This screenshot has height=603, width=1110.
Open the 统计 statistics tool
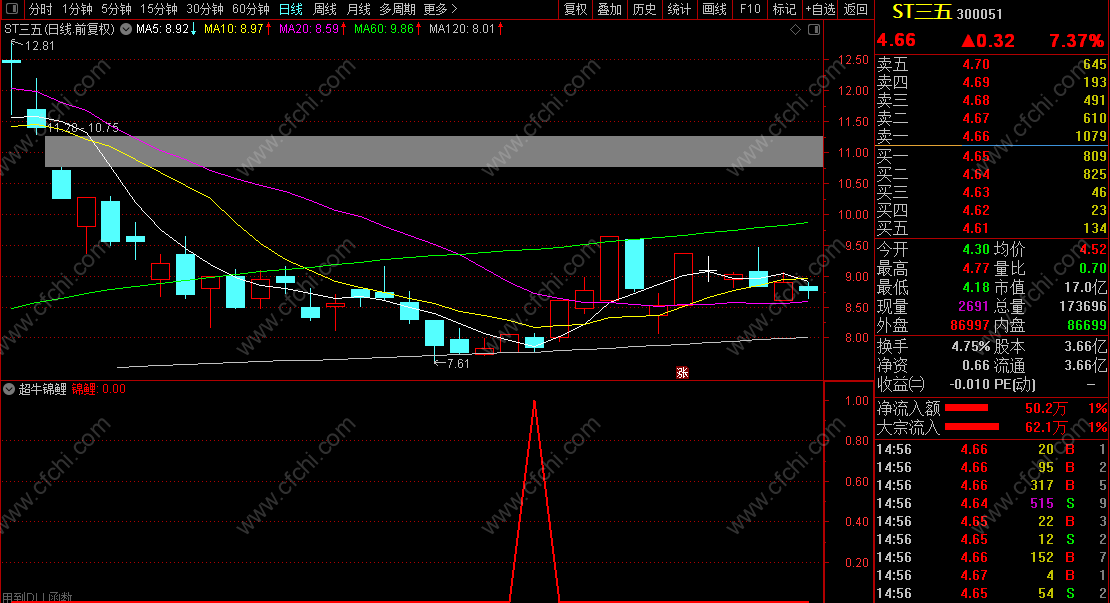pos(679,9)
